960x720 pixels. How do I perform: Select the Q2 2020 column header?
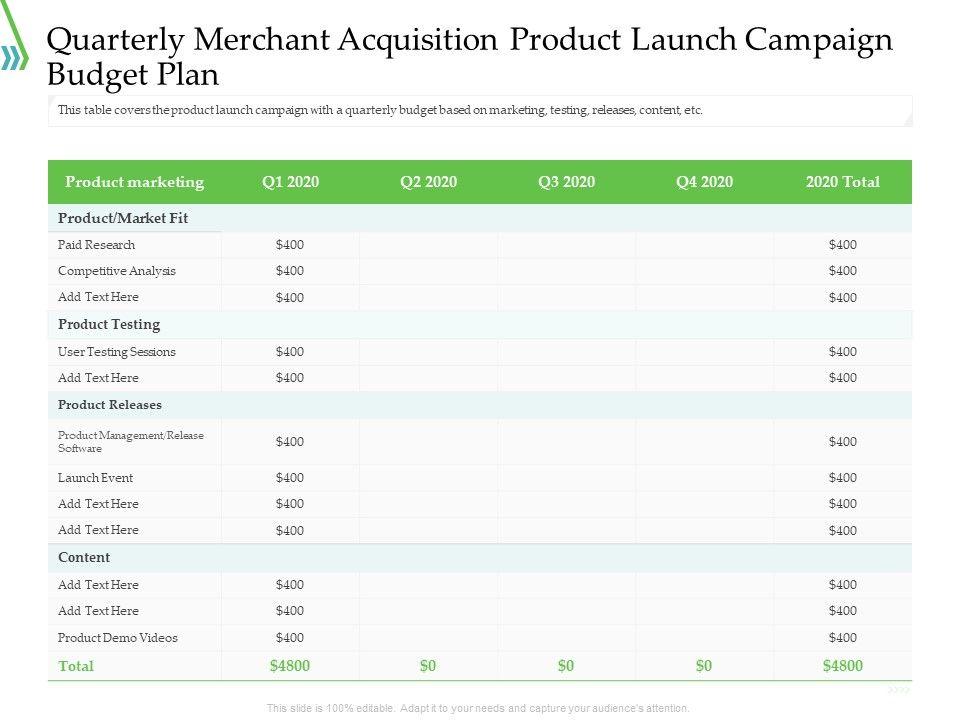pyautogui.click(x=428, y=182)
